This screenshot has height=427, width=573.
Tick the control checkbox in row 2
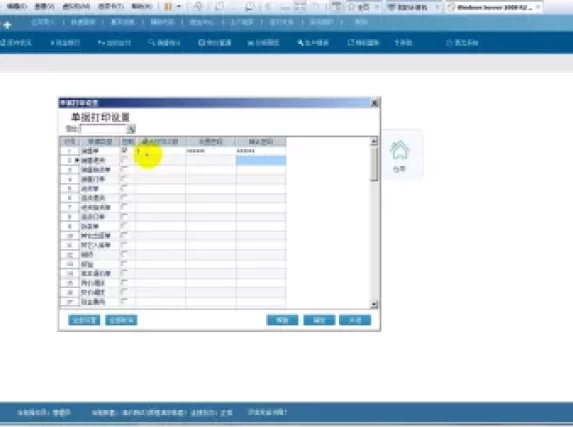point(125,160)
